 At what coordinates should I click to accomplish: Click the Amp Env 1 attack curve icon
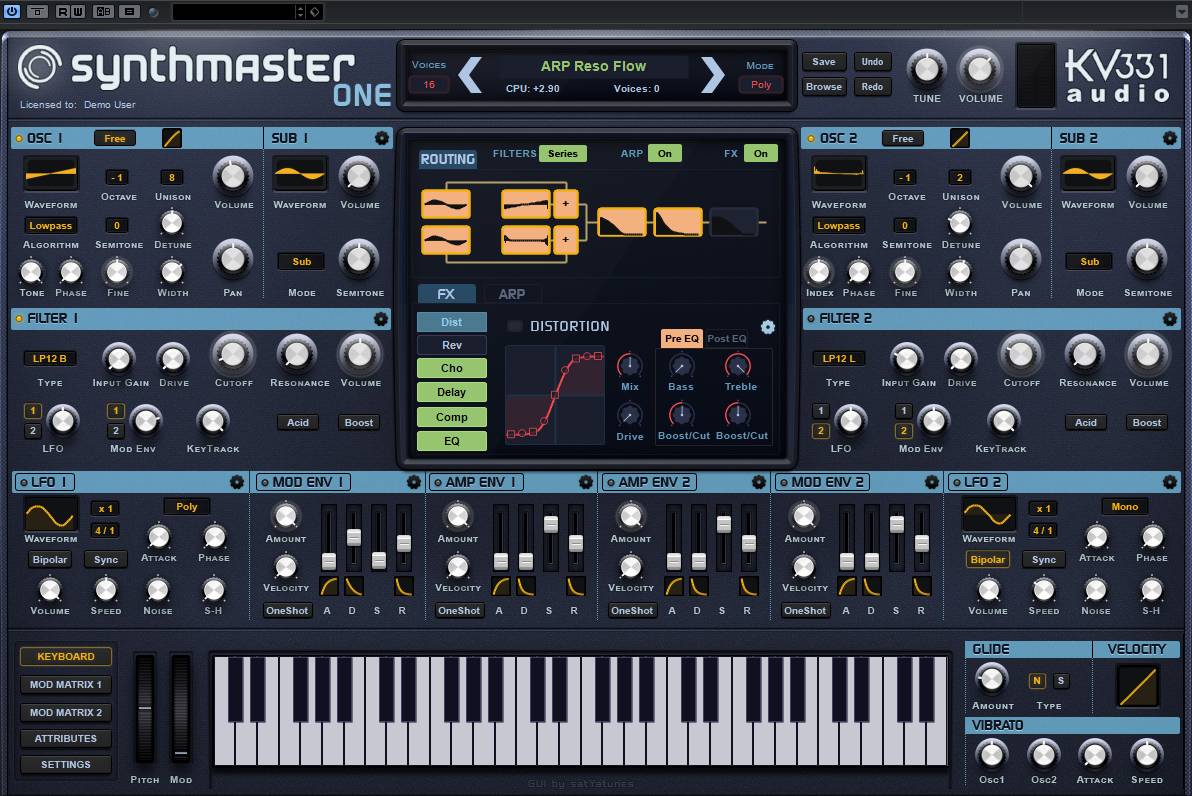click(501, 586)
